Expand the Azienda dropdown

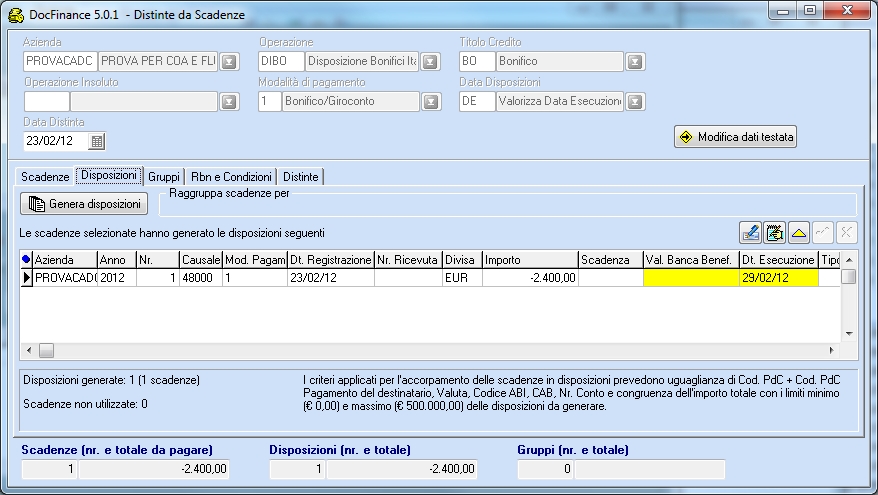pyautogui.click(x=229, y=62)
